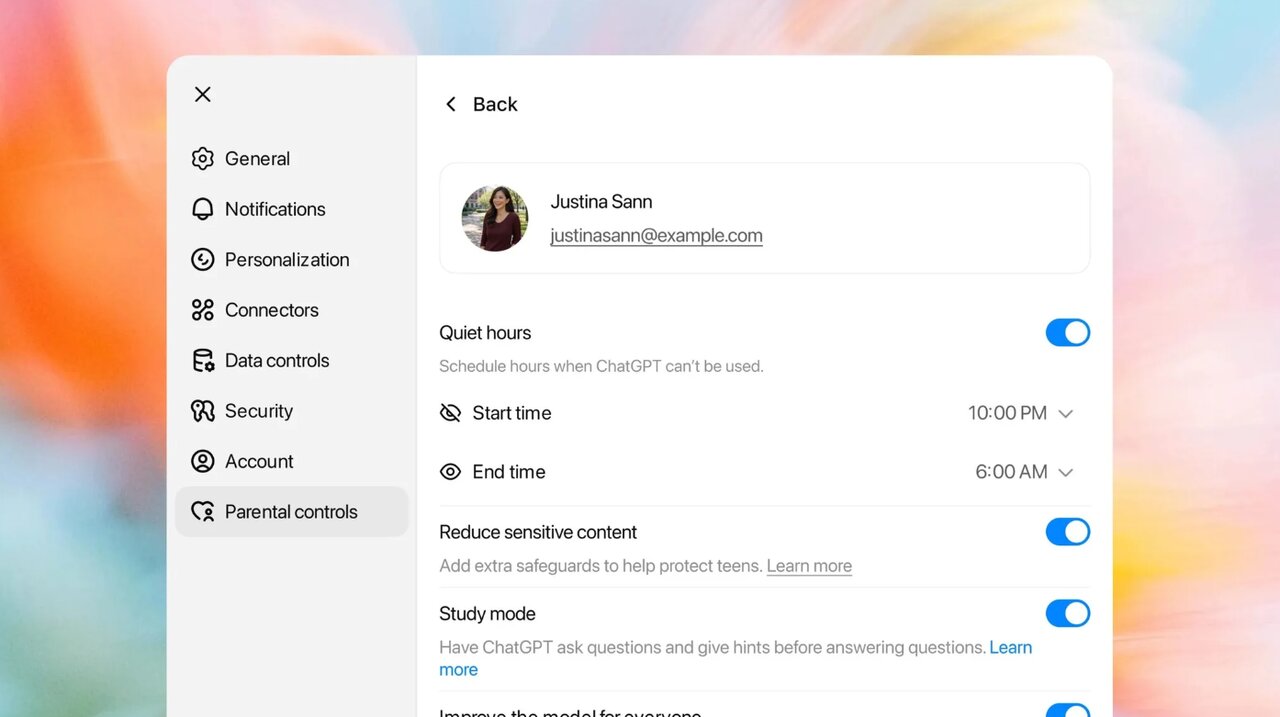
Task: Click the Notifications bell icon
Action: click(x=203, y=209)
